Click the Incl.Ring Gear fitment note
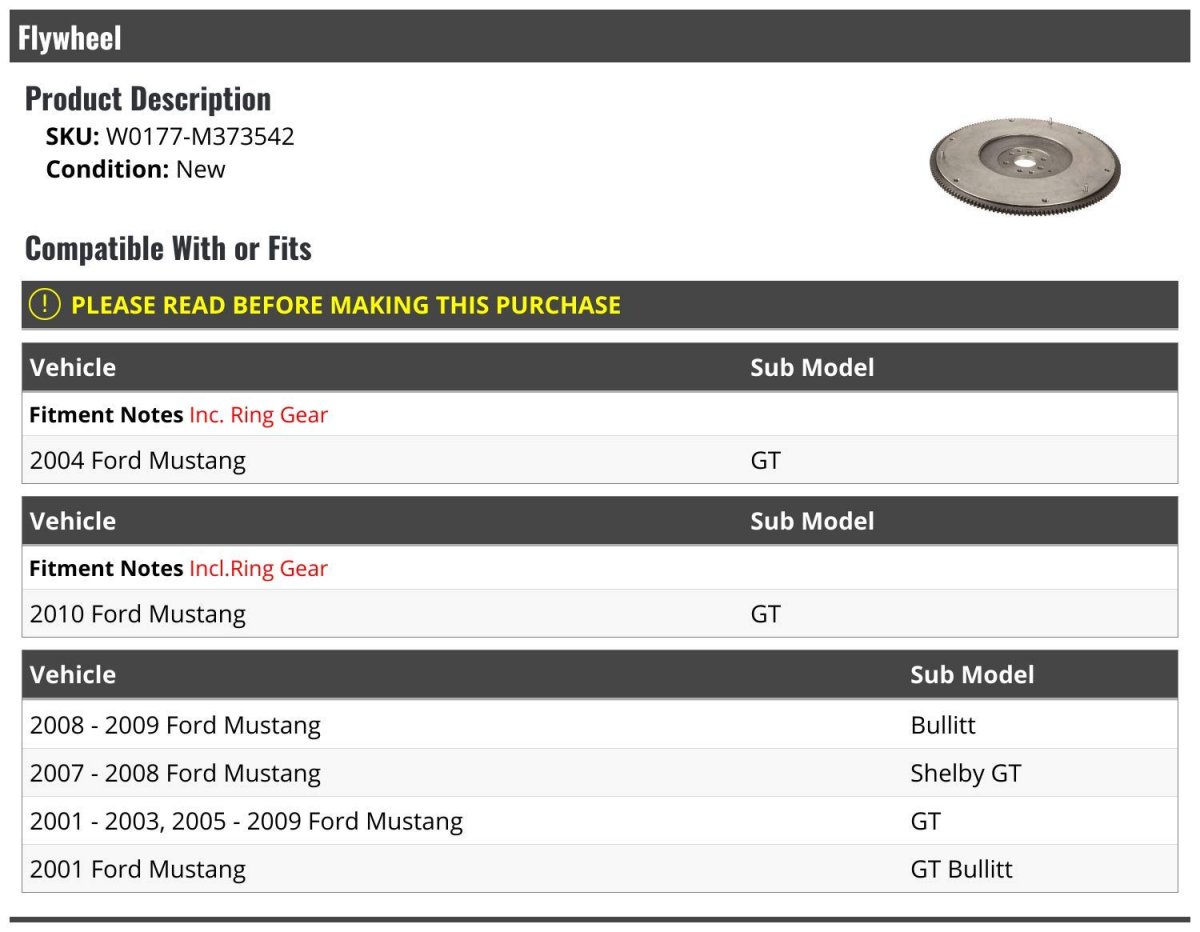 pos(258,569)
